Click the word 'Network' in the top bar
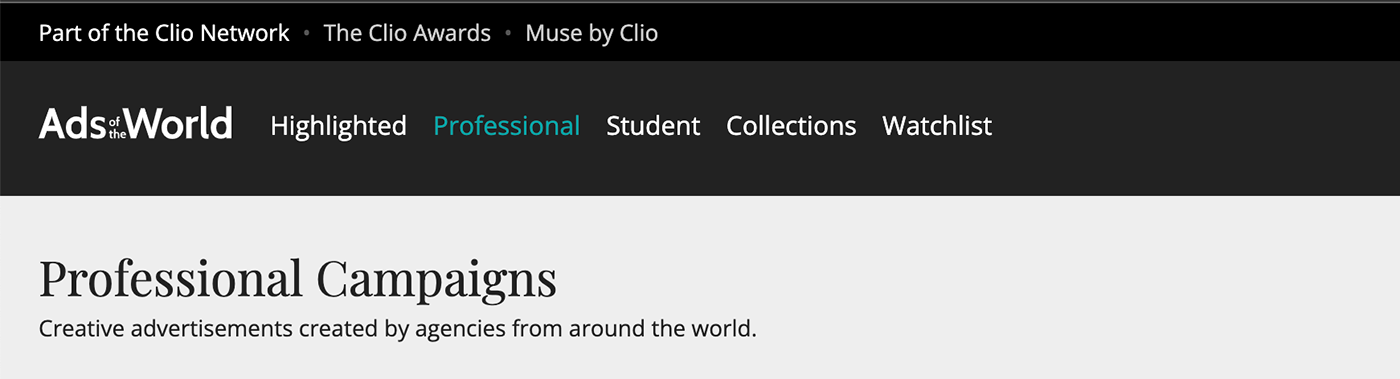 click(245, 33)
